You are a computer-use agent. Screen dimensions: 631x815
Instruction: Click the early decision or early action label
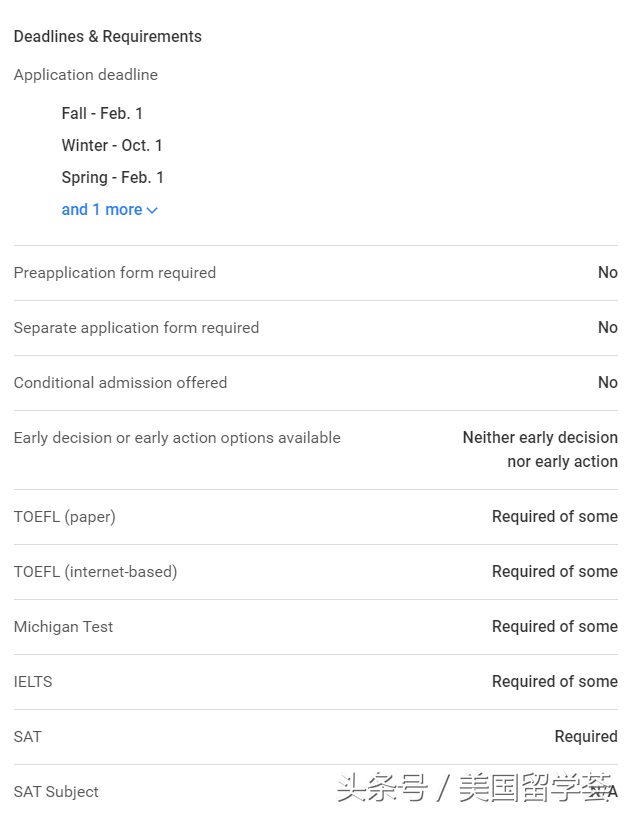[x=177, y=438]
